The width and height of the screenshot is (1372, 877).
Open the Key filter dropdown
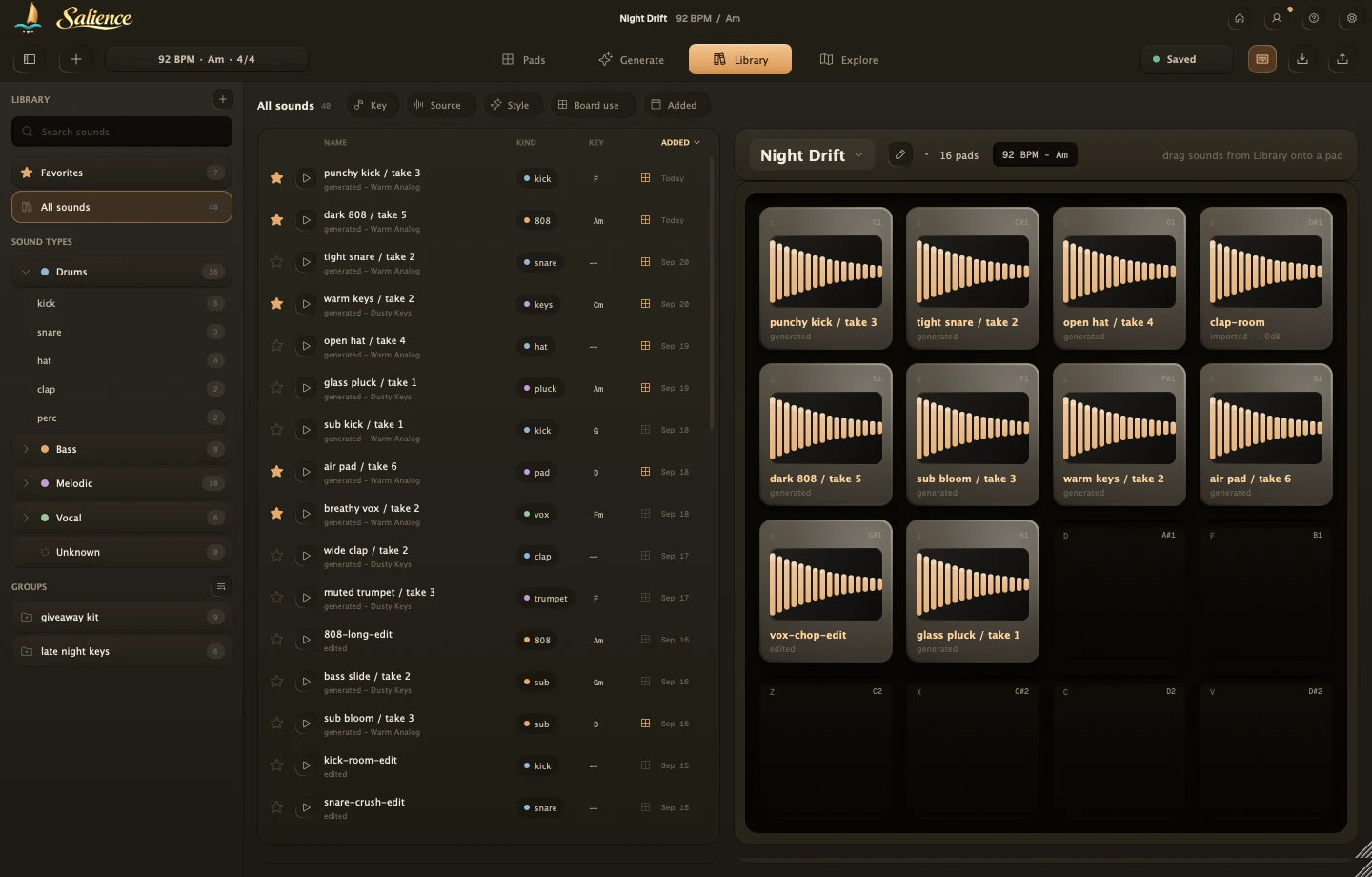tap(371, 105)
